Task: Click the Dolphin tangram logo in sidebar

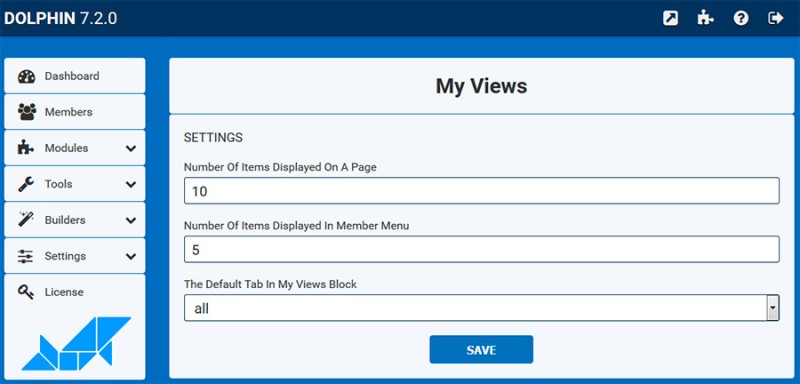Action: (x=76, y=344)
